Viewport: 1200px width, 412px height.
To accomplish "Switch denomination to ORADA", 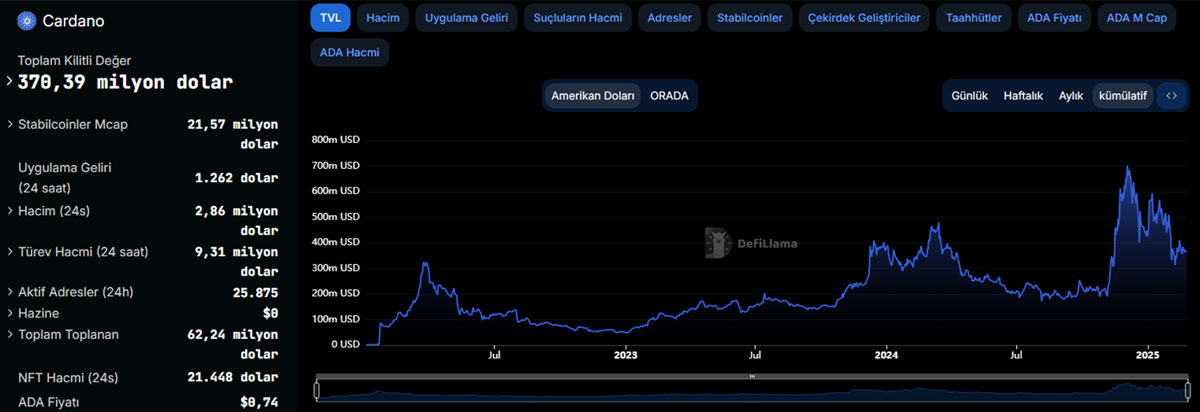I will (x=669, y=96).
